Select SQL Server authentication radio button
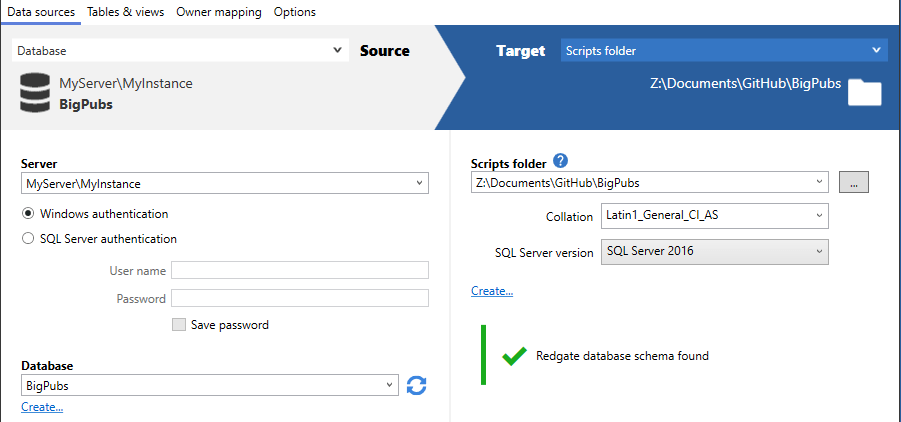This screenshot has width=901, height=422. coord(28,239)
